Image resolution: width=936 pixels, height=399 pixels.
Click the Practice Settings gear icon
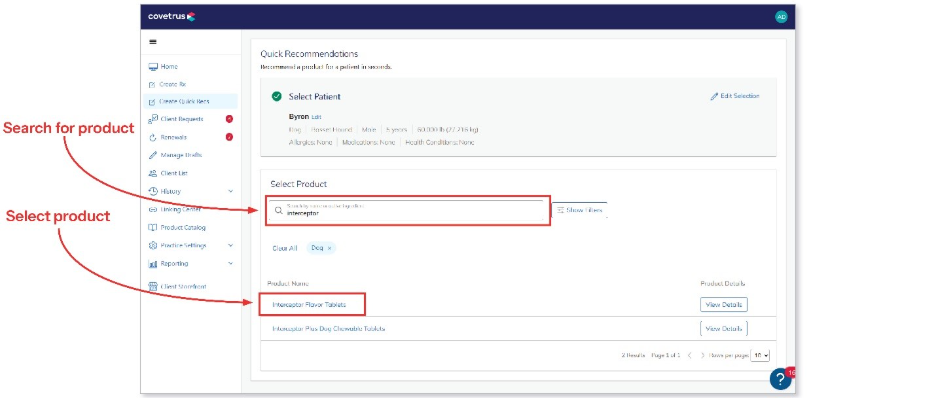(x=153, y=245)
